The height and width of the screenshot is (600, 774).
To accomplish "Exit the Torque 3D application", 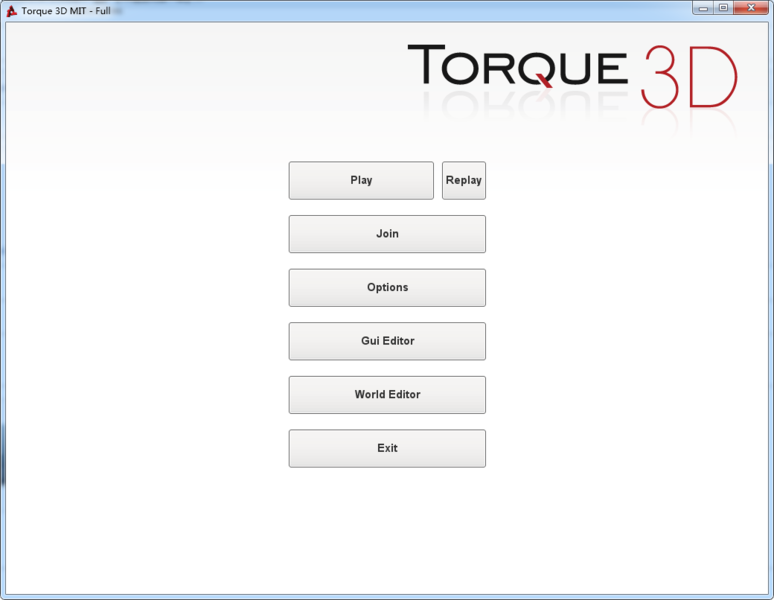I will coord(387,449).
